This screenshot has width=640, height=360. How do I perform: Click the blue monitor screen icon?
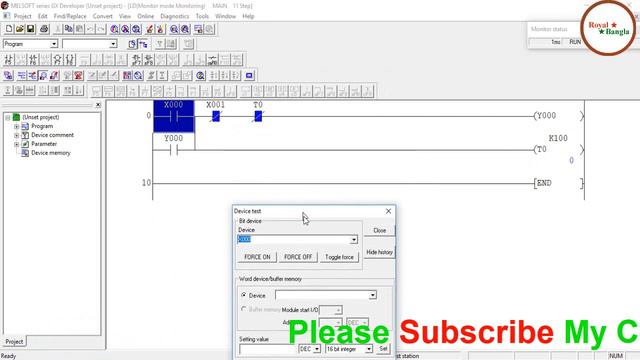(x=249, y=76)
